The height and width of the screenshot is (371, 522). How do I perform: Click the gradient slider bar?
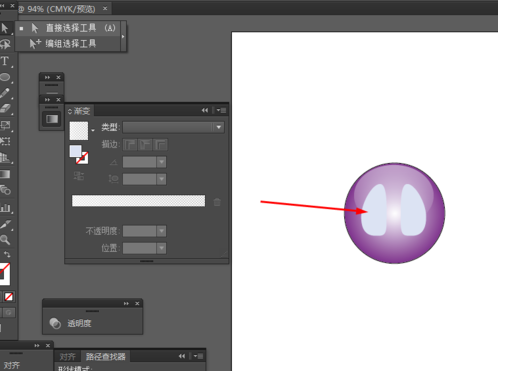pyautogui.click(x=138, y=201)
